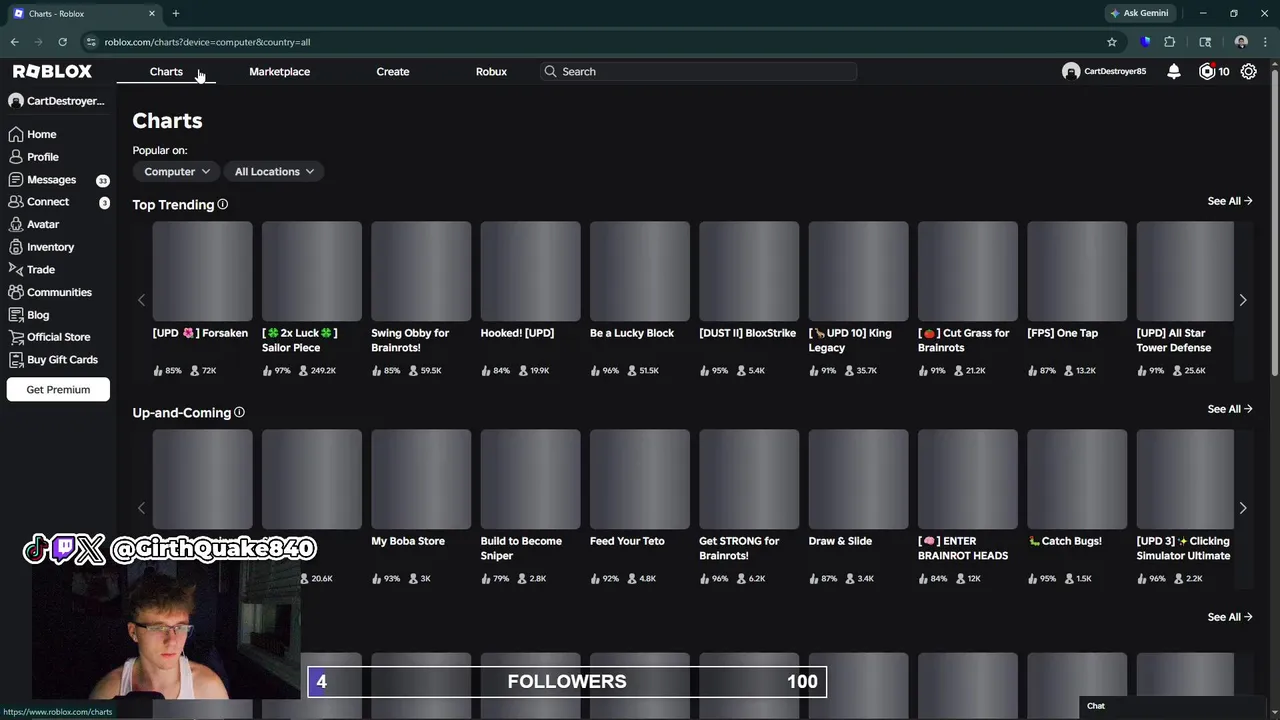Open Be a Lucky Block thumbnail

pos(640,271)
